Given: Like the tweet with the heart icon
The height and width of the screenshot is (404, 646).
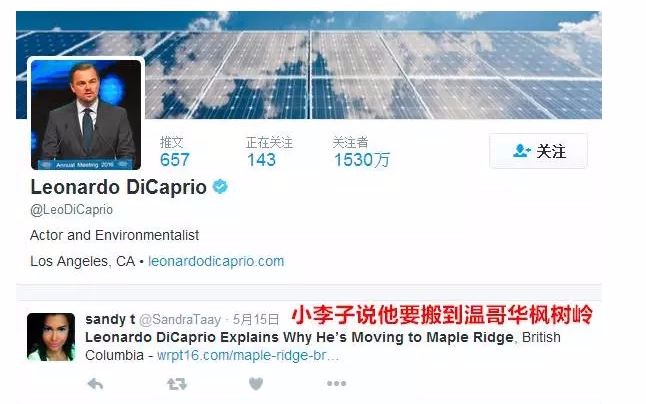Looking at the screenshot, I should pos(256,384).
